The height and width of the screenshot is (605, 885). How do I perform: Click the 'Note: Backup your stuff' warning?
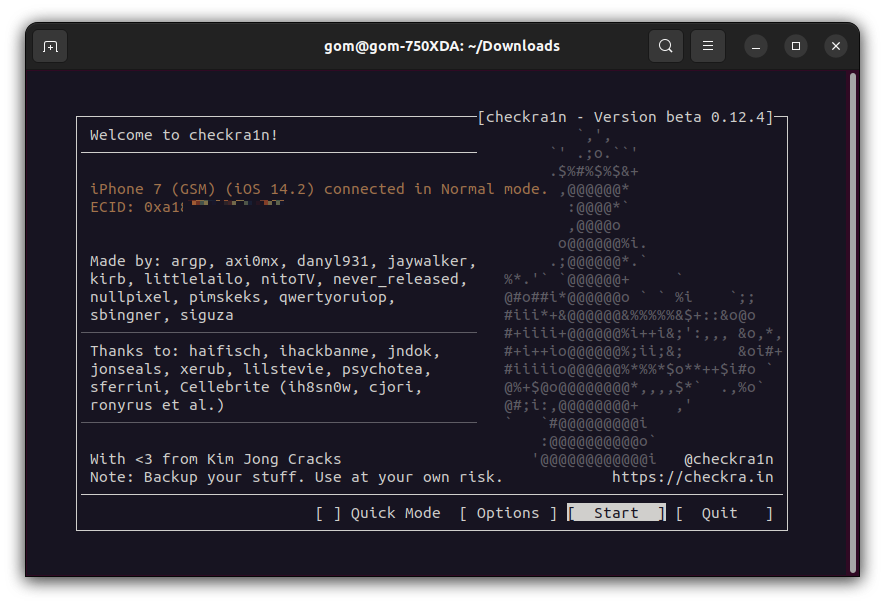click(x=296, y=477)
